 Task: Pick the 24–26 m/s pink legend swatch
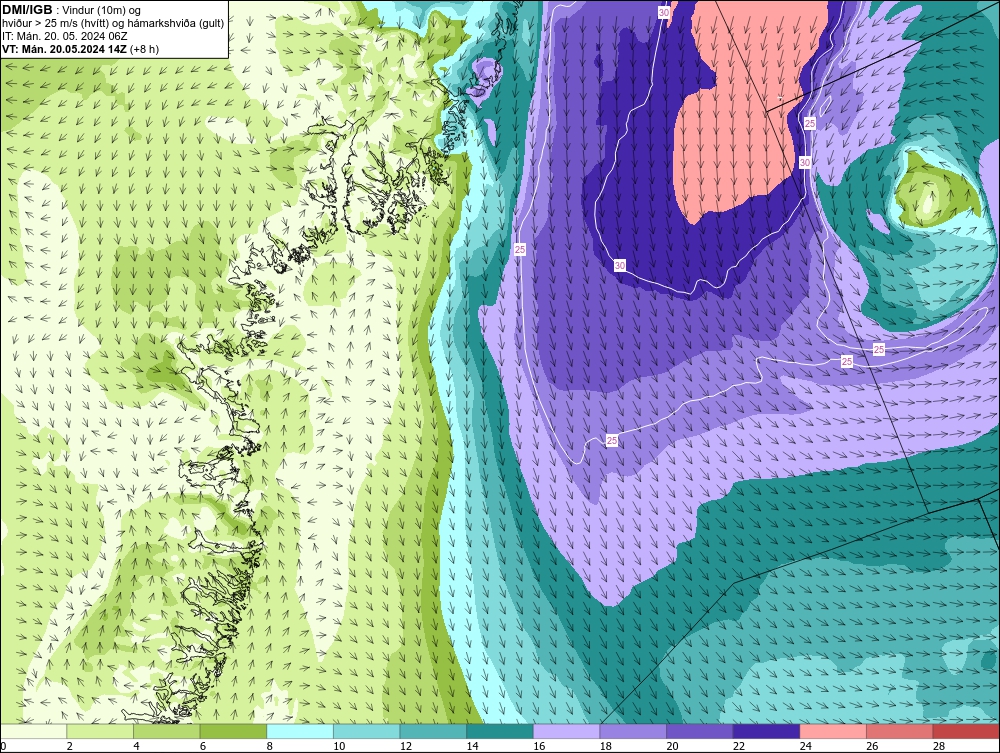833,731
